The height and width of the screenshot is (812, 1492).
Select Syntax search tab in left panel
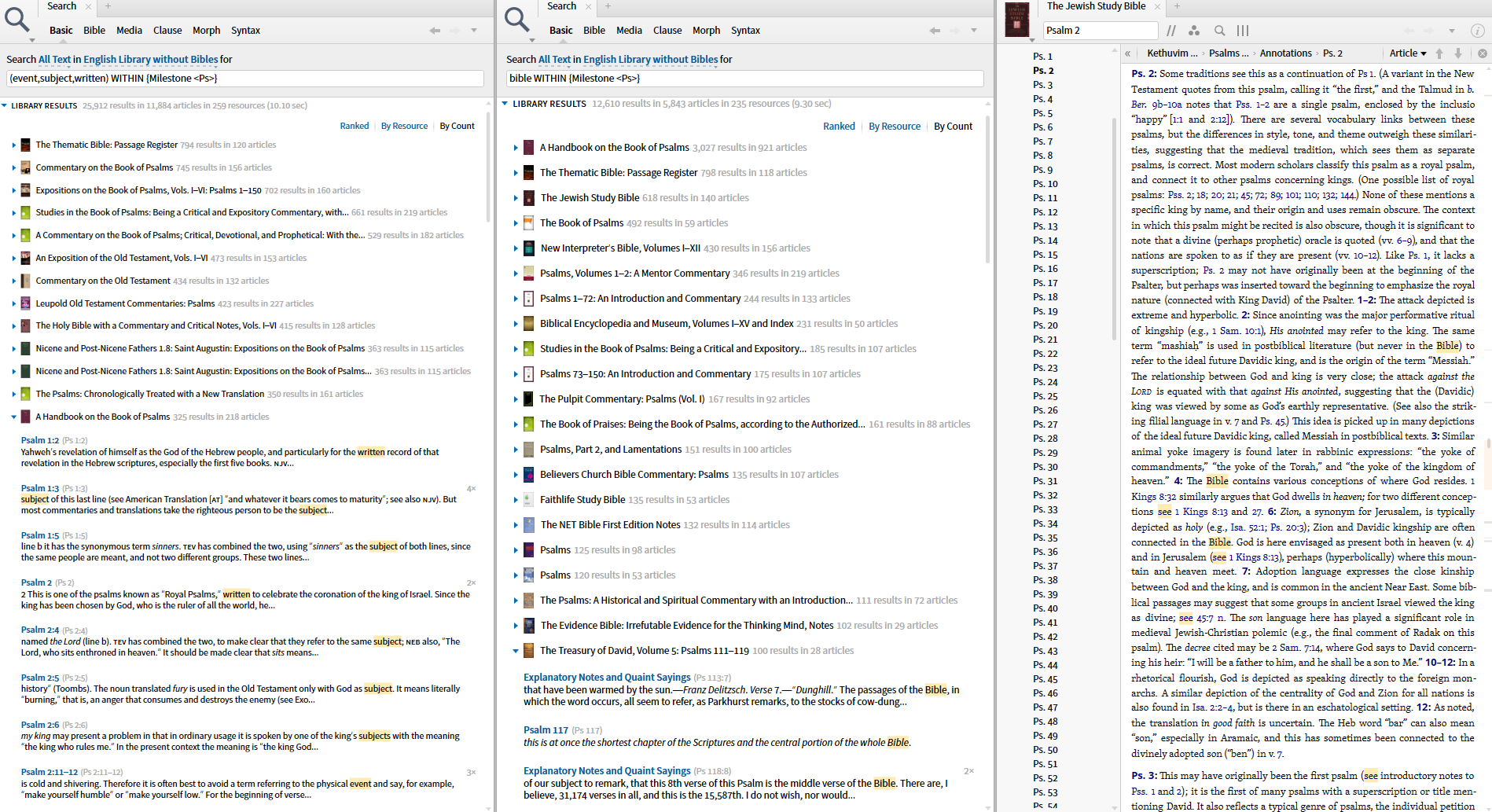[245, 31]
